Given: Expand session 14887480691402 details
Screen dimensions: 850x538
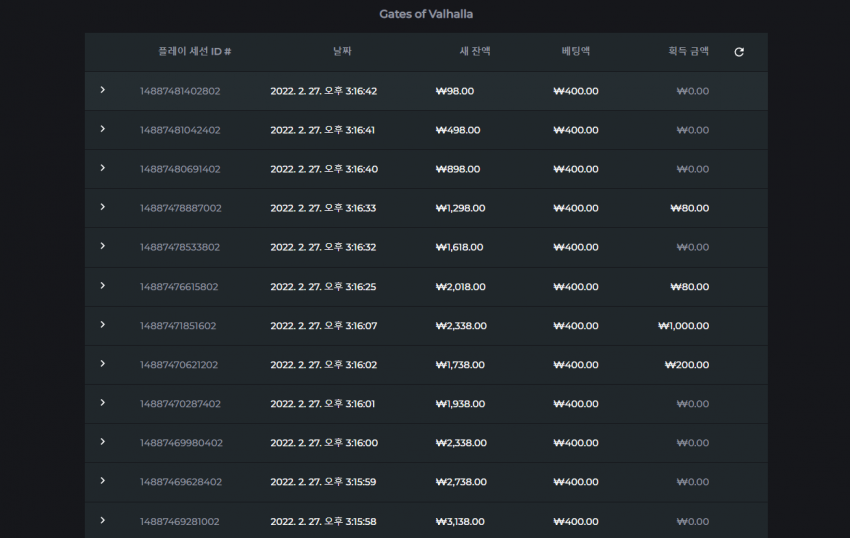Looking at the screenshot, I should 102,168.
